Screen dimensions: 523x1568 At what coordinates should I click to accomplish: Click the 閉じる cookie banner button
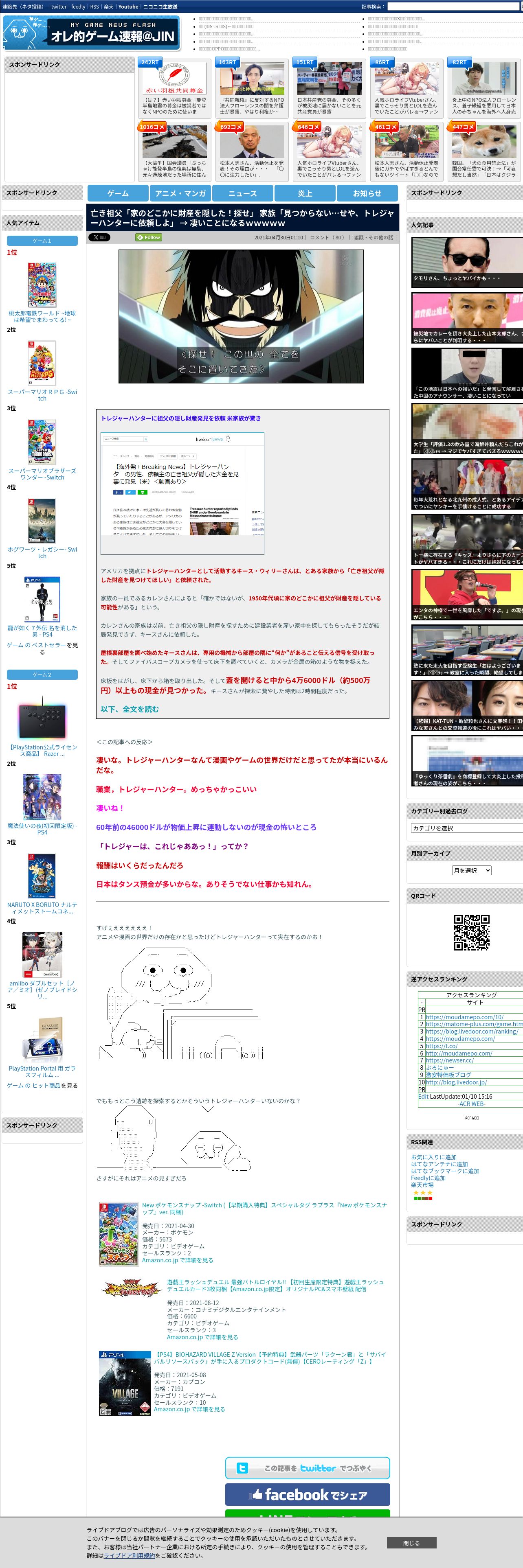click(411, 1542)
